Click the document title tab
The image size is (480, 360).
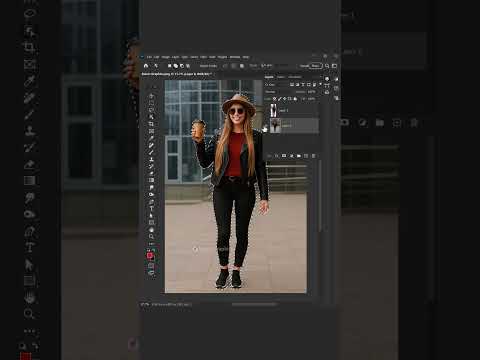pos(177,74)
